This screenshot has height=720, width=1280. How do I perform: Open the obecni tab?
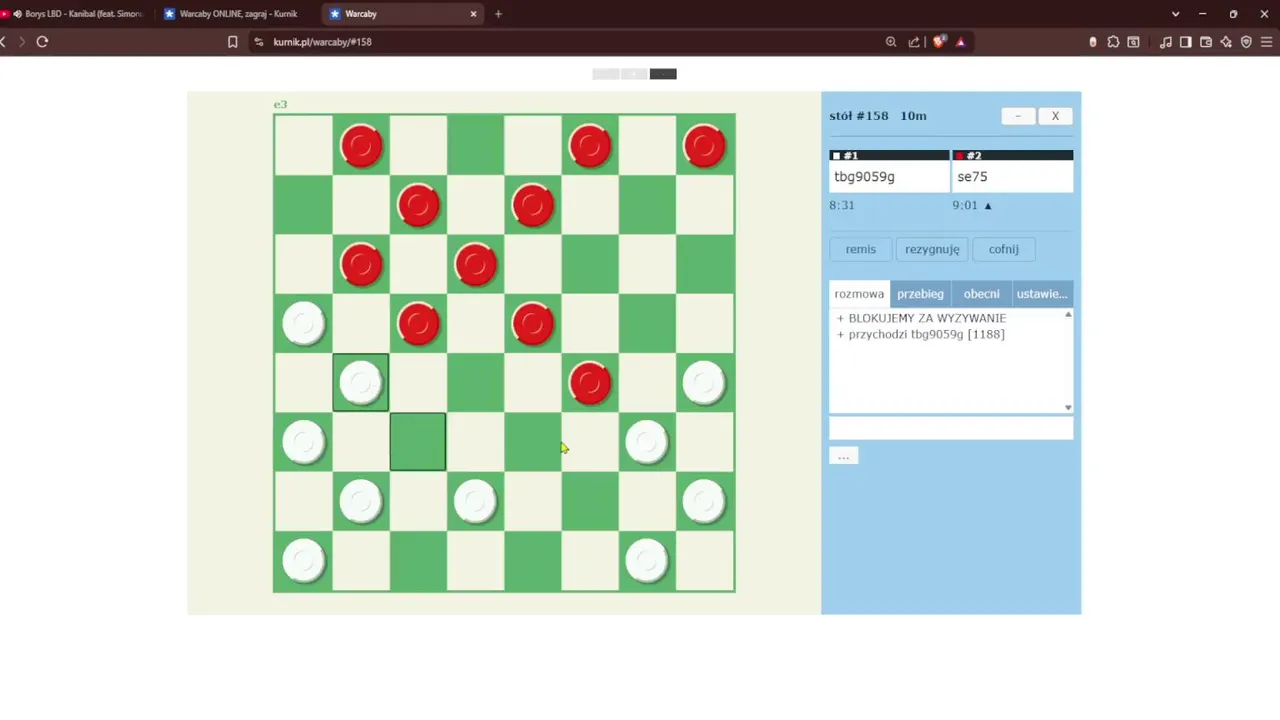981,294
